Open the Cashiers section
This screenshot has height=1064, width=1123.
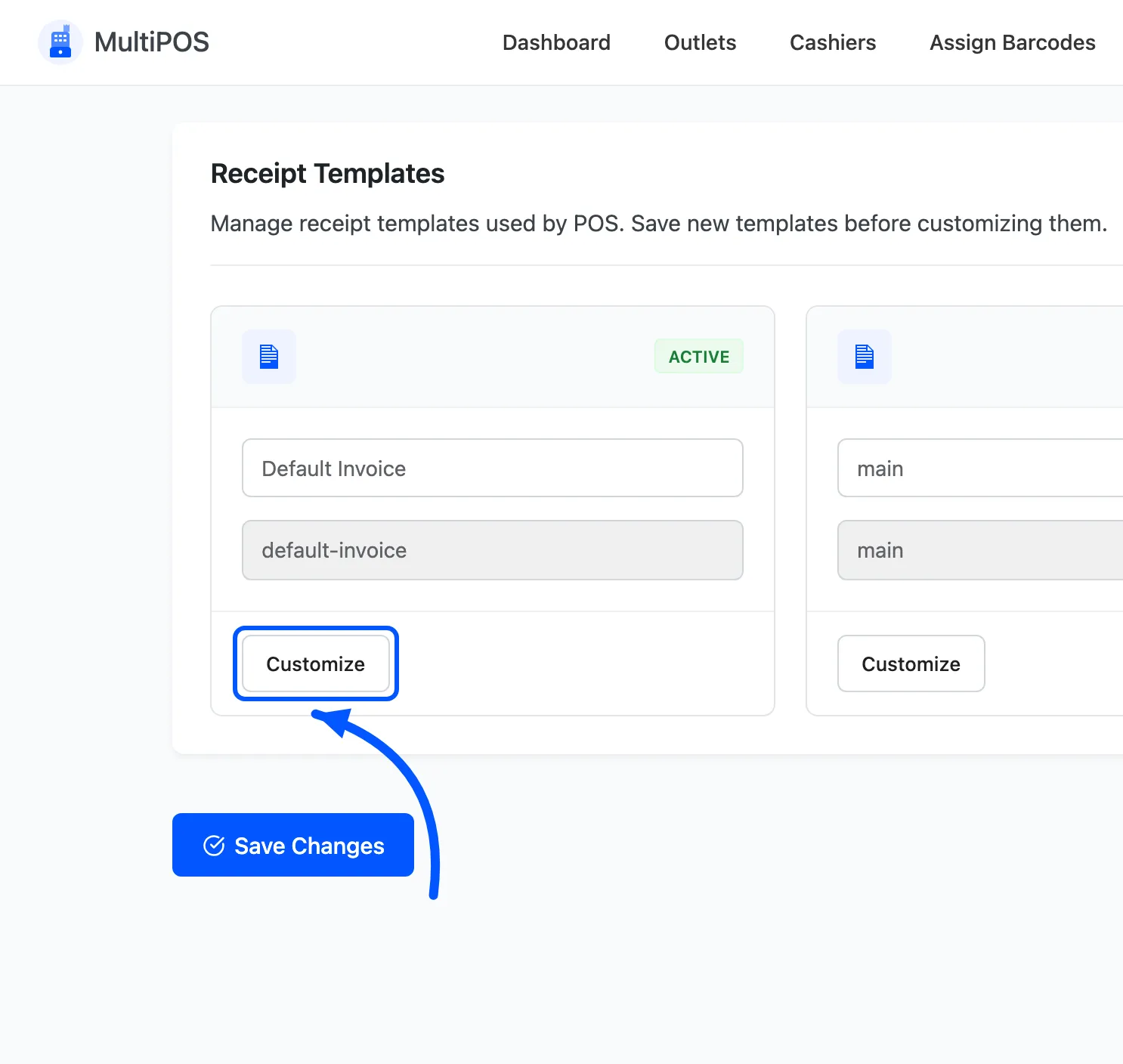833,42
